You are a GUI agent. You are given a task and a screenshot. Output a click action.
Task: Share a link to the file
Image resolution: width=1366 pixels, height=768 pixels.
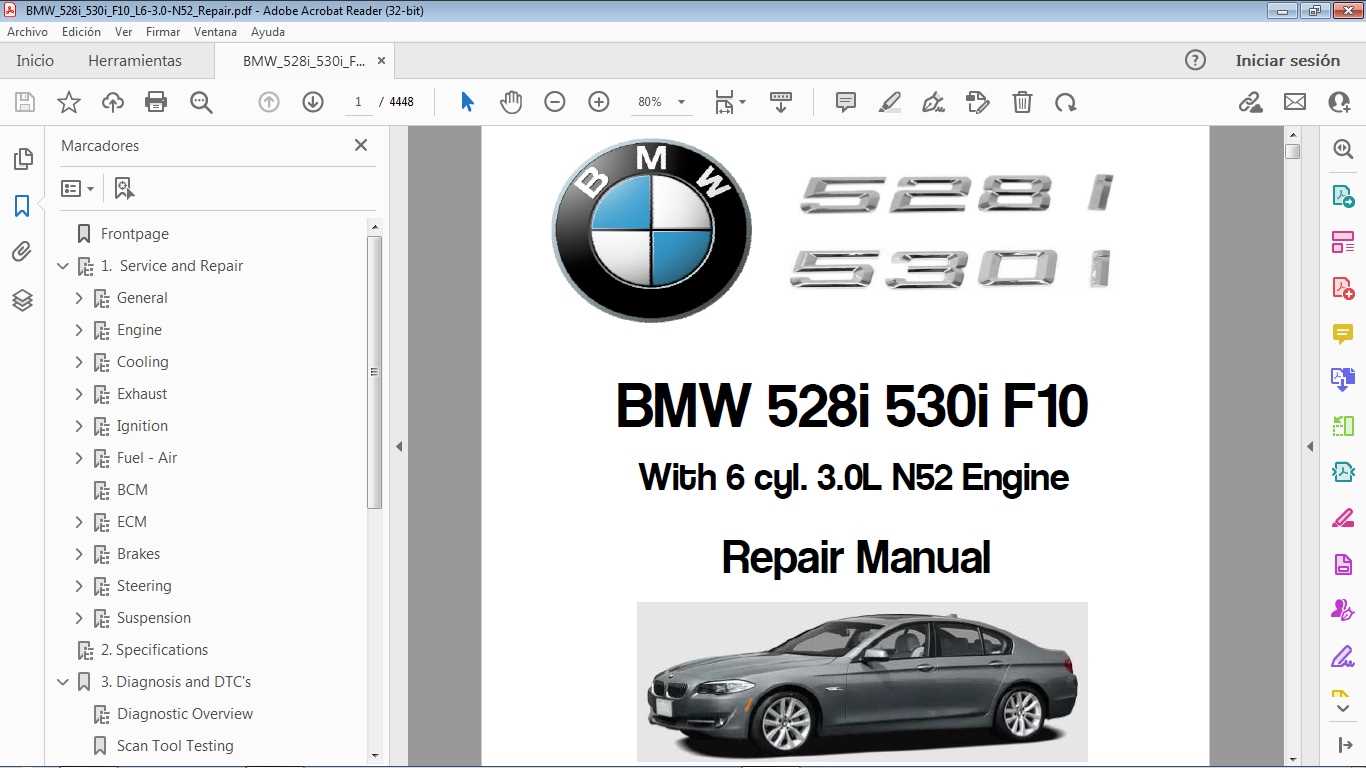(1250, 102)
